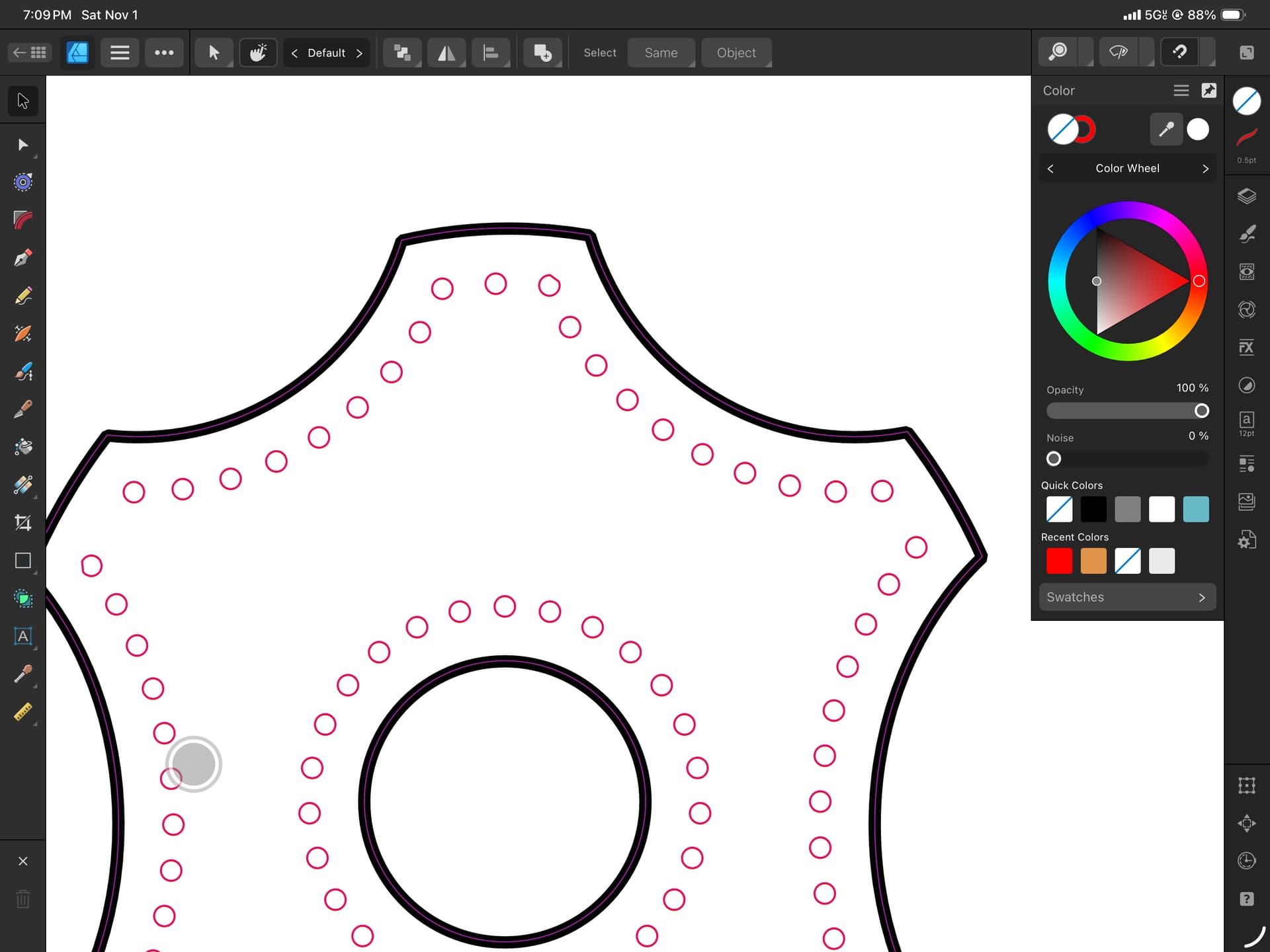Expand the Swatches section
Screen dimensions: 1270x952
(x=1126, y=597)
